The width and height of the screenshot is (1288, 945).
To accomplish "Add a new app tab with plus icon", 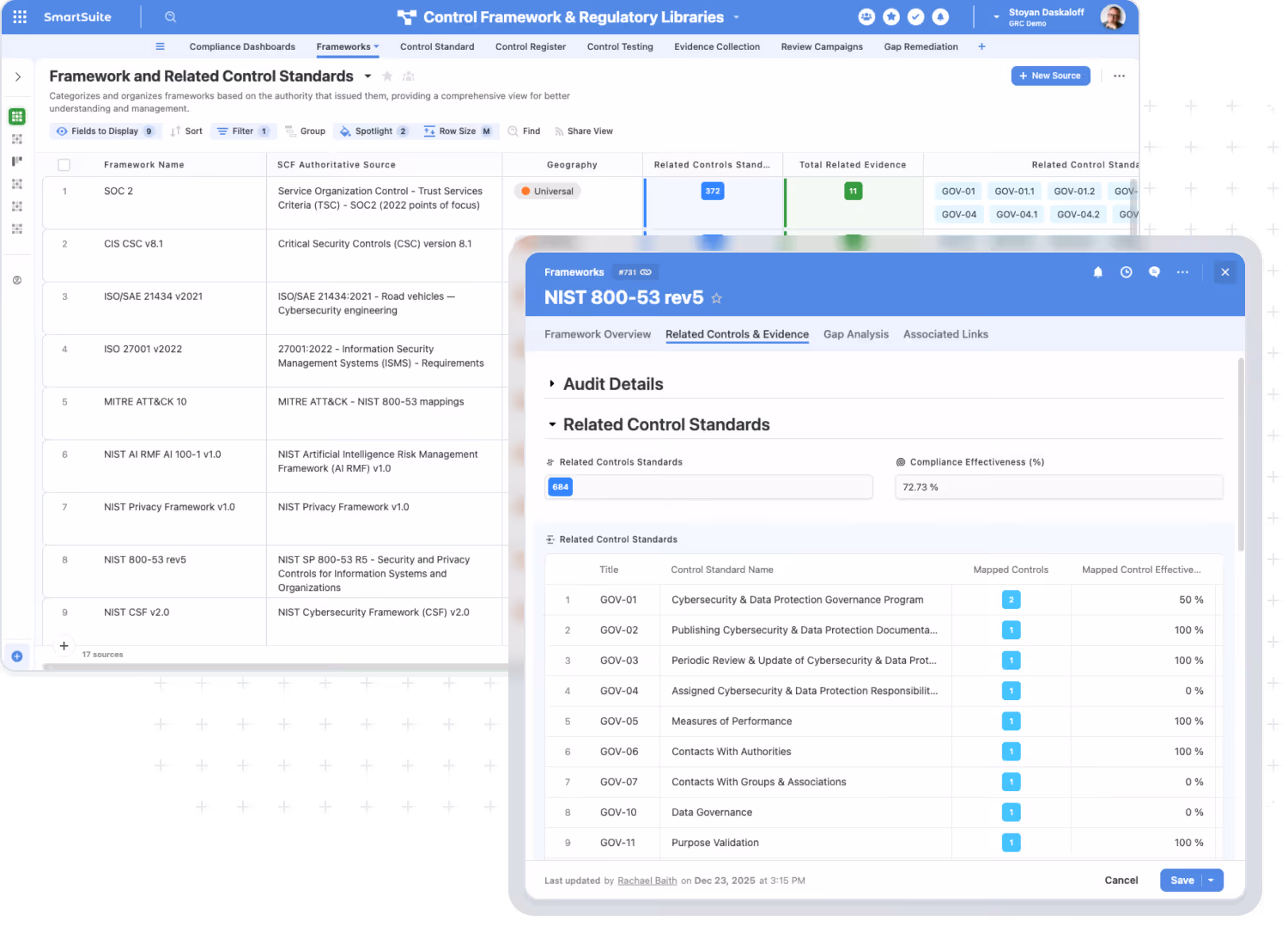I will pos(981,46).
